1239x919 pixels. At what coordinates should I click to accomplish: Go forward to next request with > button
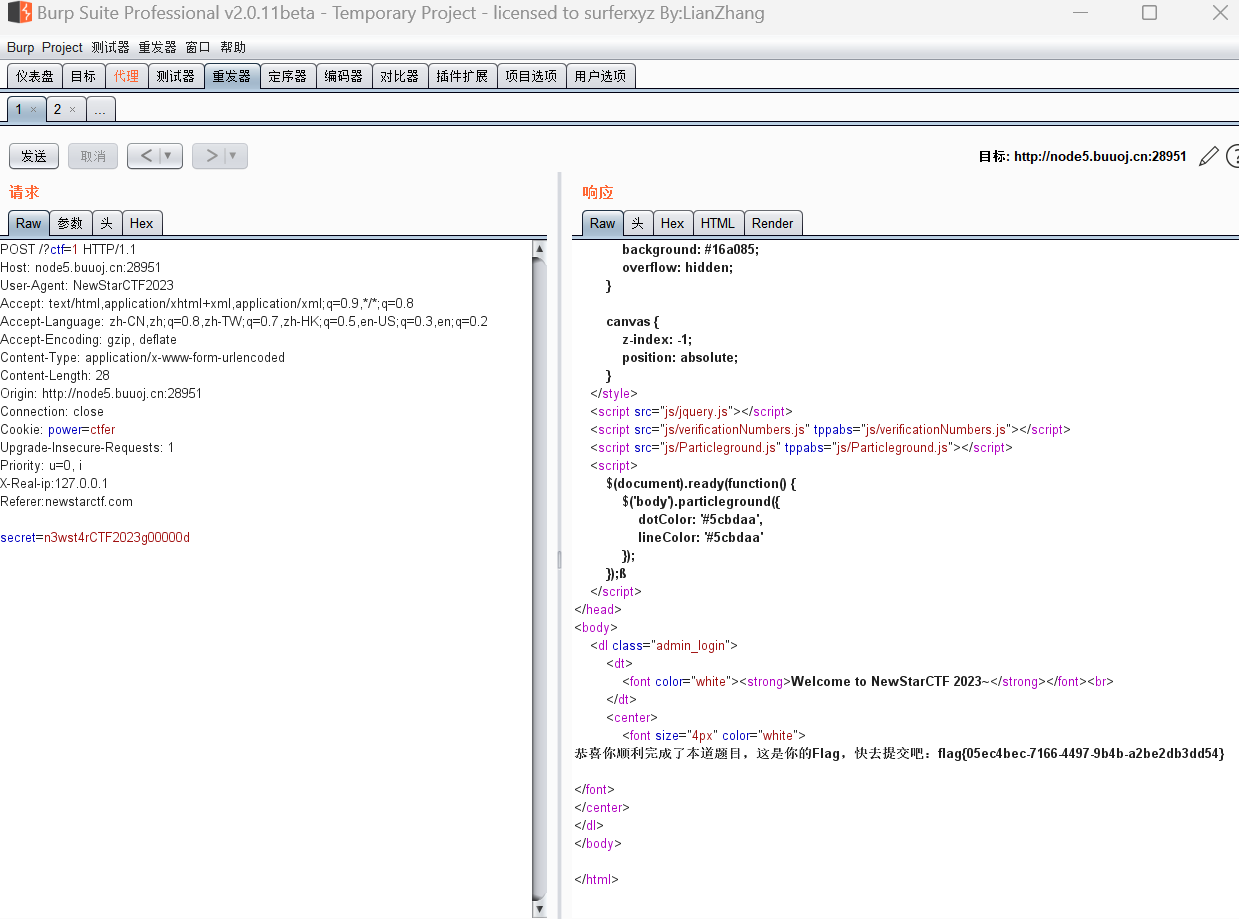coord(210,156)
